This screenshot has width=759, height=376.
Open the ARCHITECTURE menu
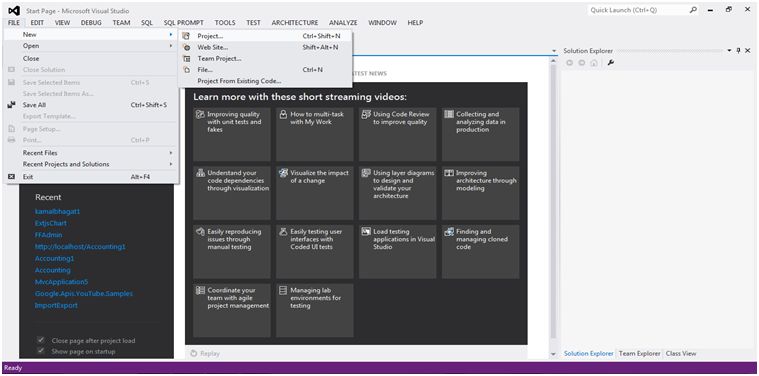[295, 23]
